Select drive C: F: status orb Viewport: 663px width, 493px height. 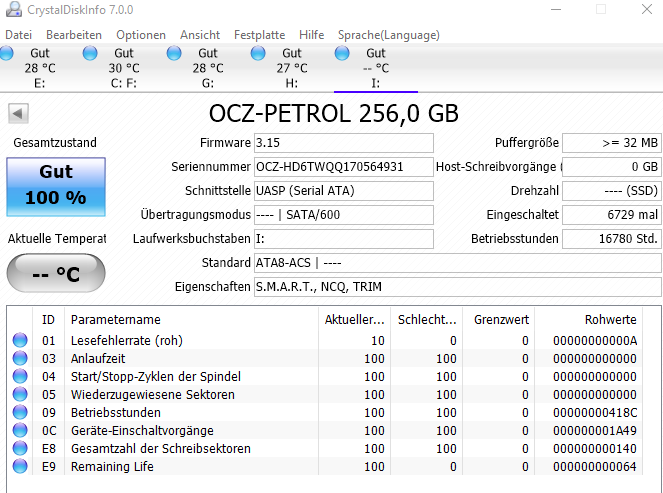(90, 53)
